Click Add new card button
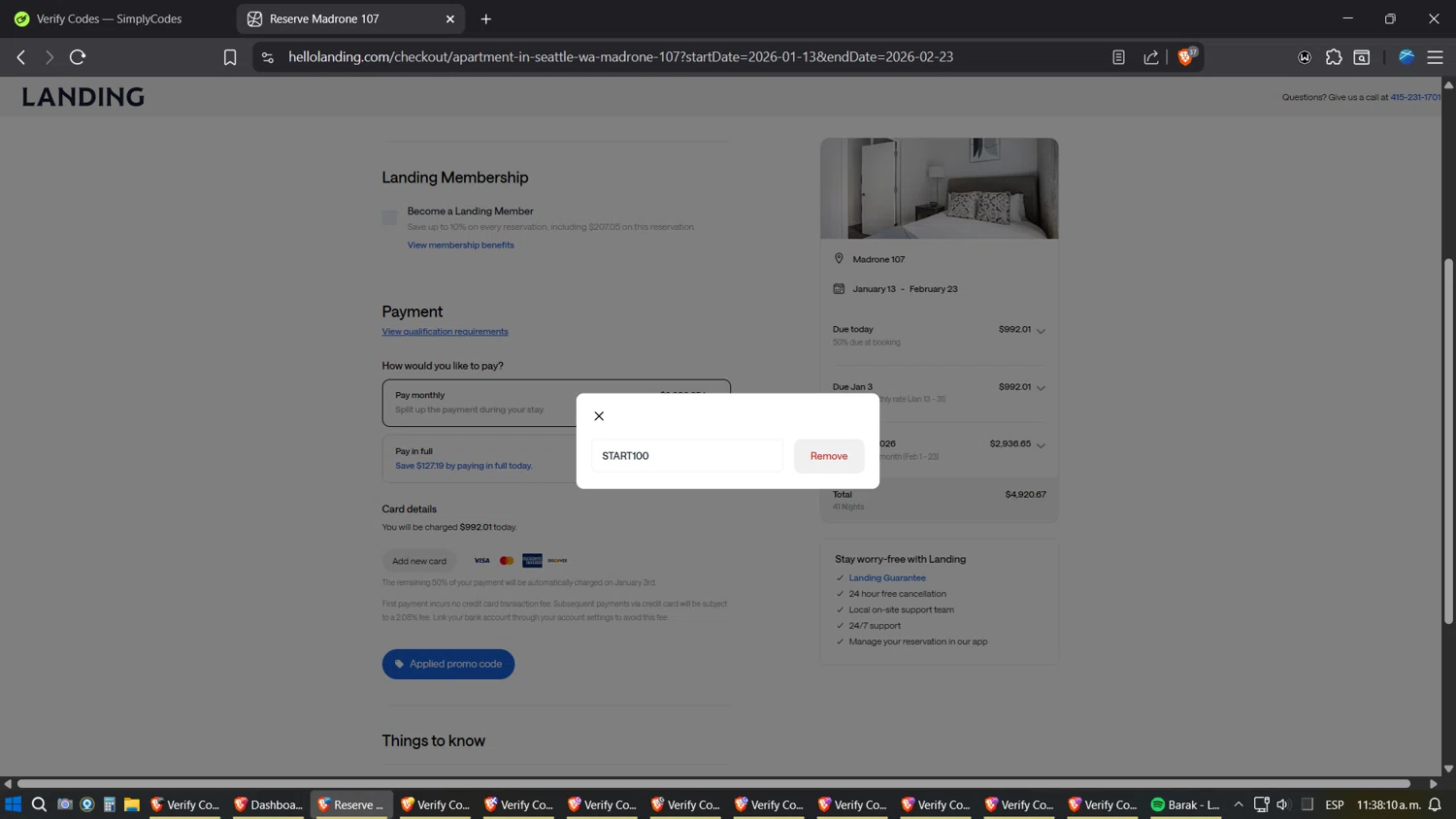Screen dimensions: 1456x819 pos(419,561)
